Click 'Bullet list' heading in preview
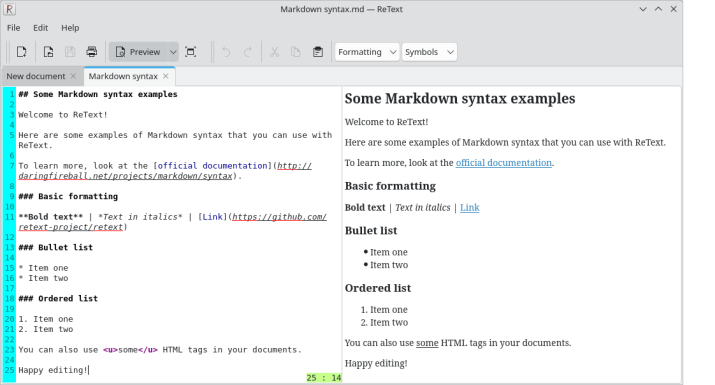Screen dimensions: 715x385 pyautogui.click(x=371, y=231)
